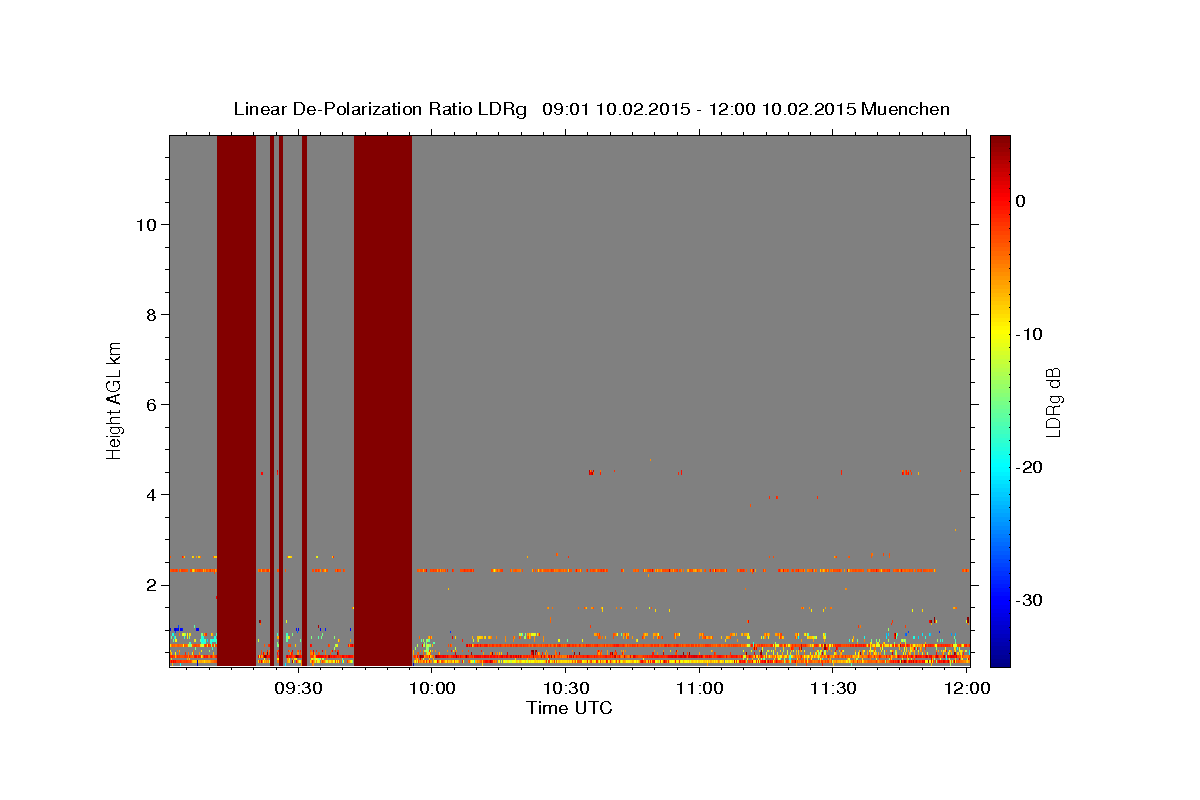Click the 'Height AGL km' axis label
Screen dimensions: 1200x800
[115, 400]
